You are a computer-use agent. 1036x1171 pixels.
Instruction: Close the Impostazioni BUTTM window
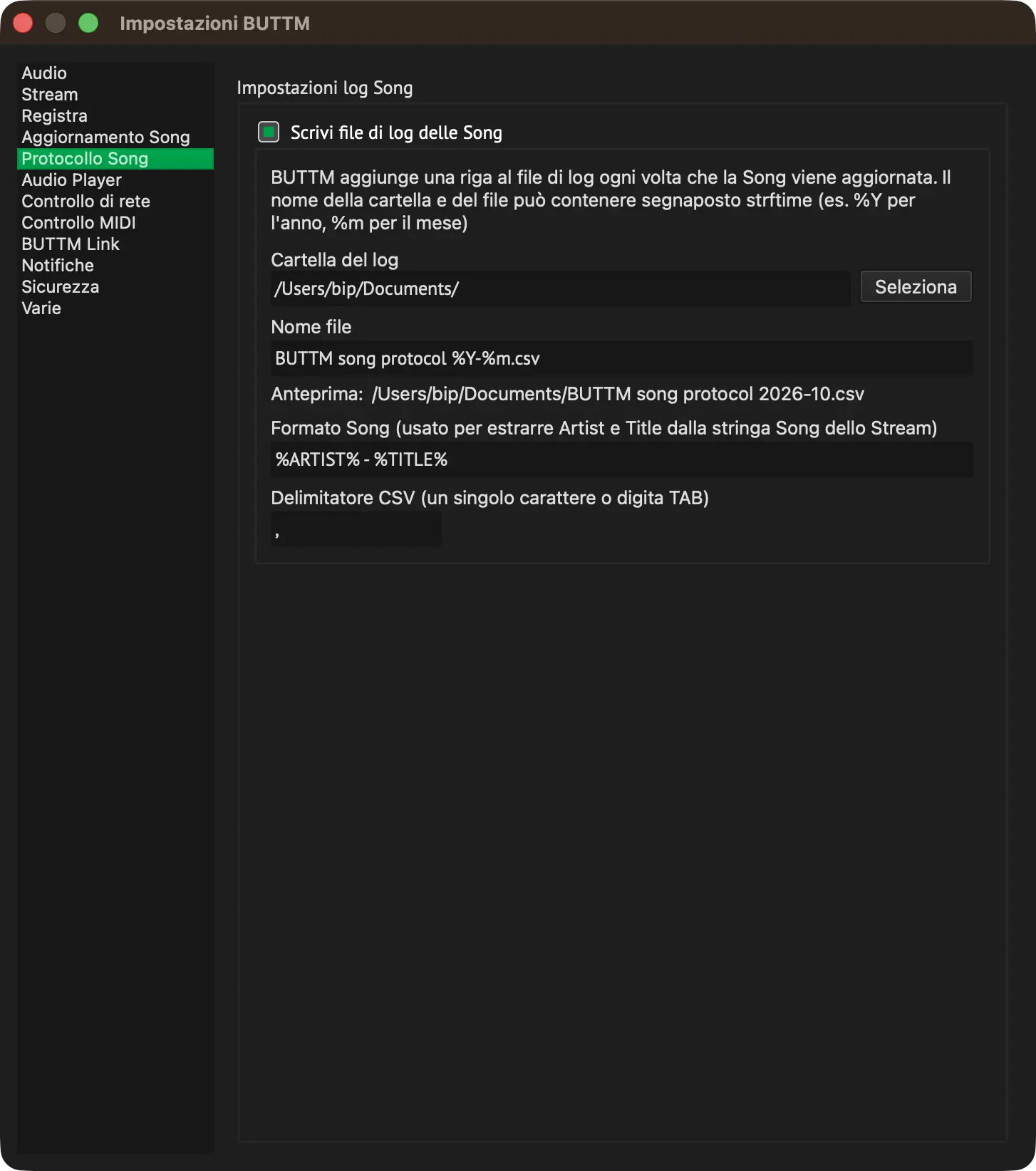pyautogui.click(x=23, y=24)
